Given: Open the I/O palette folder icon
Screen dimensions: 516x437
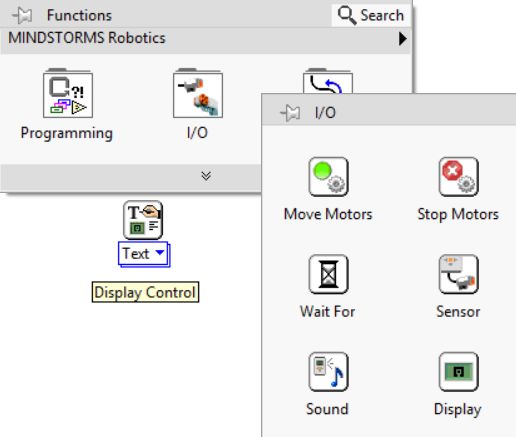Looking at the screenshot, I should [x=198, y=93].
